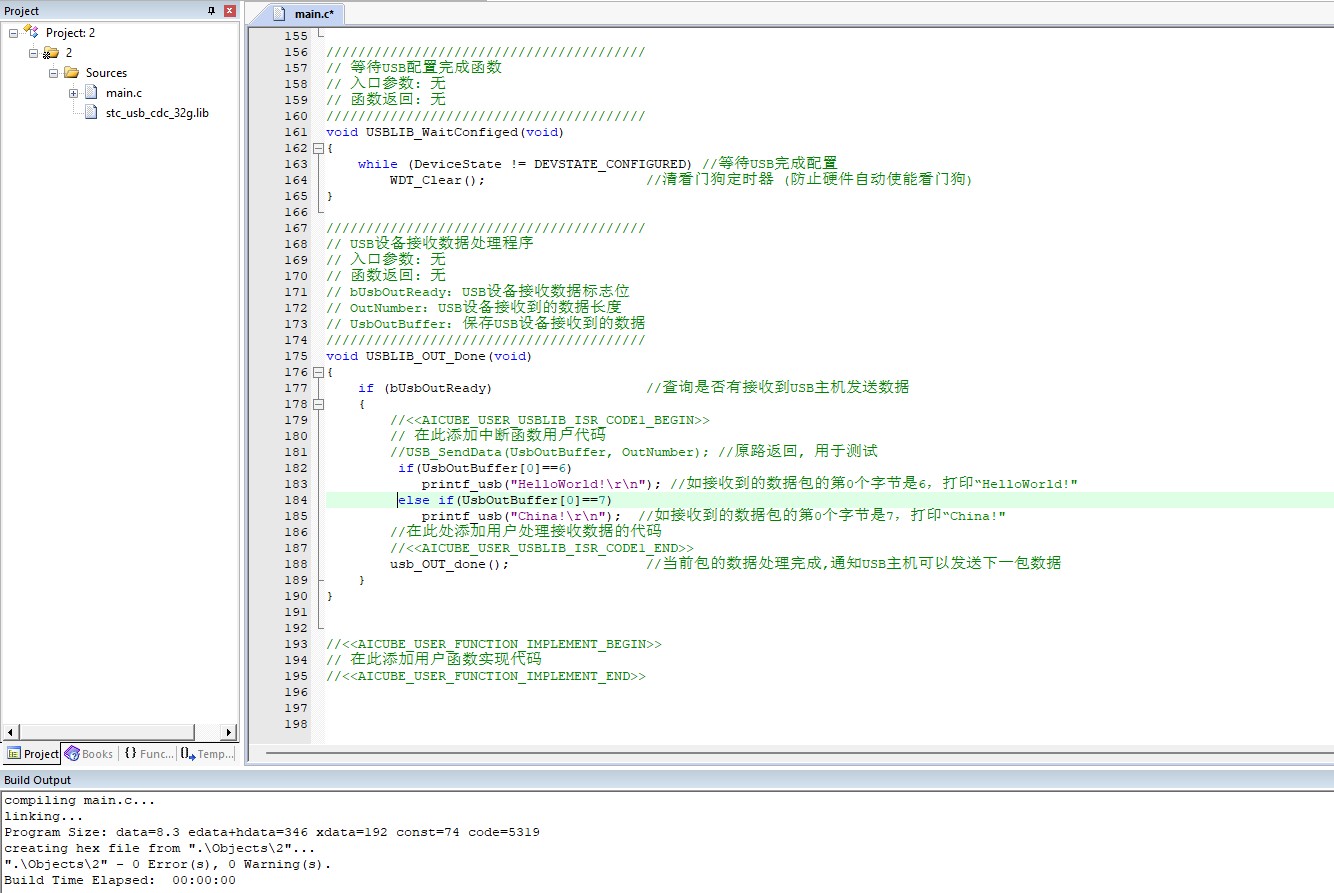Collapse the target 2 tree node
The height and width of the screenshot is (893, 1334).
click(x=34, y=53)
